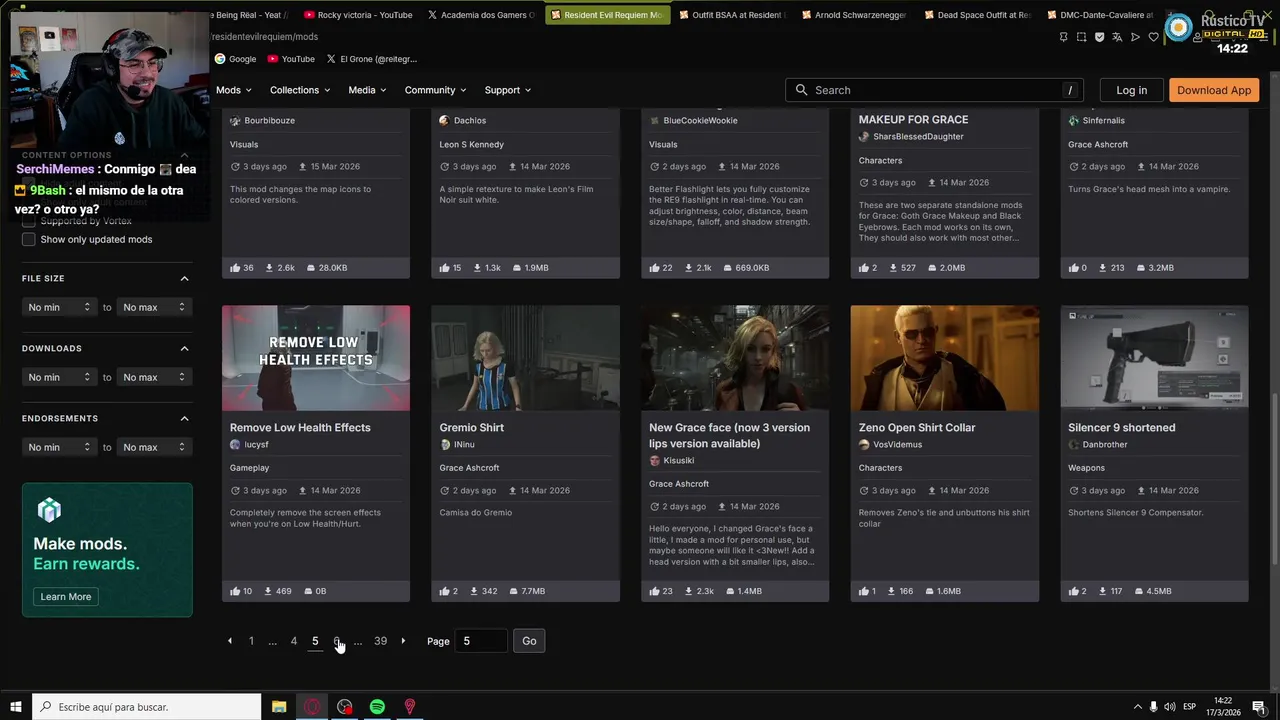Image resolution: width=1280 pixels, height=720 pixels.
Task: Open Gremio Shirt mod thumbnail
Action: (x=525, y=358)
